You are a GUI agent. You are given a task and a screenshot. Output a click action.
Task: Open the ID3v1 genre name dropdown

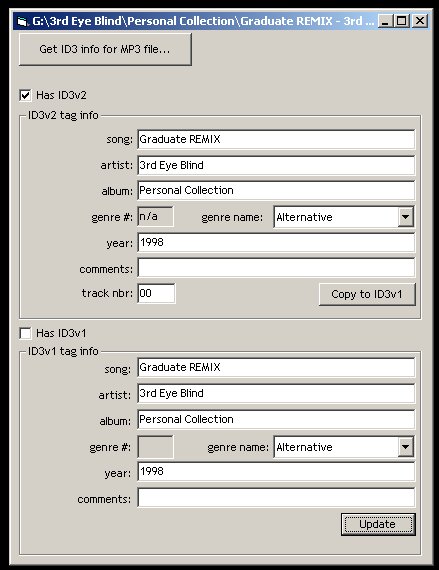coord(405,447)
